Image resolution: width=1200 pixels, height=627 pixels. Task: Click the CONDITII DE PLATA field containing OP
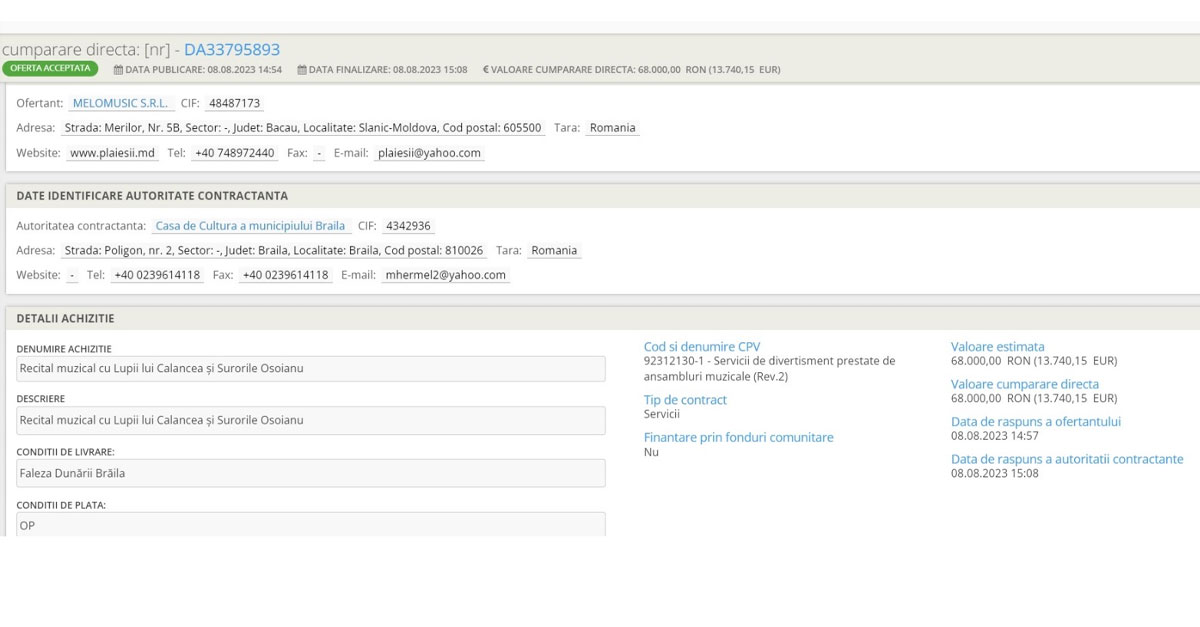coord(310,524)
